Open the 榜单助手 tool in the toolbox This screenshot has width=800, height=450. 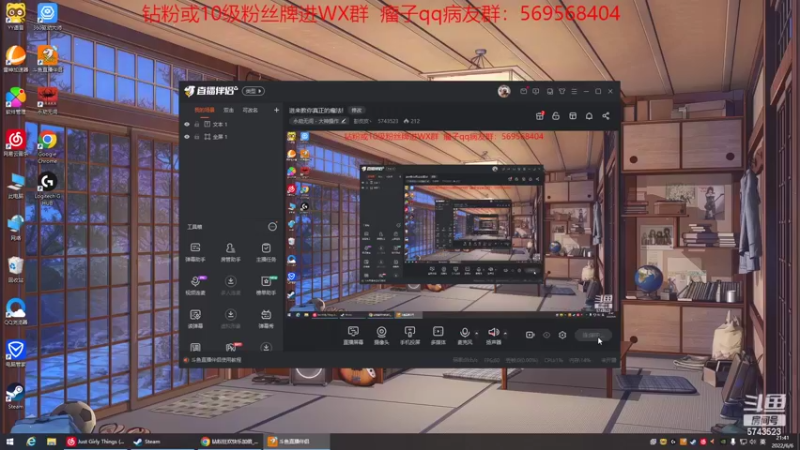[266, 285]
